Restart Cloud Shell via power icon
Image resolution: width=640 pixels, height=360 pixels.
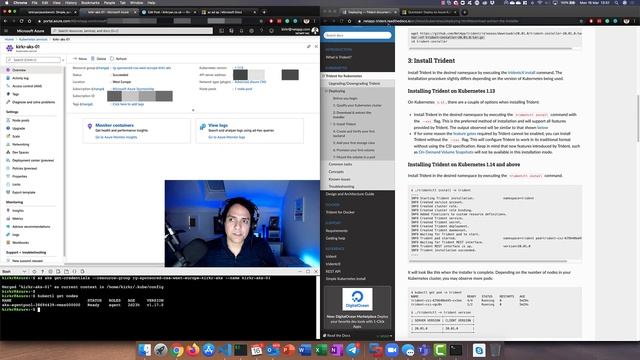[x=34, y=271]
